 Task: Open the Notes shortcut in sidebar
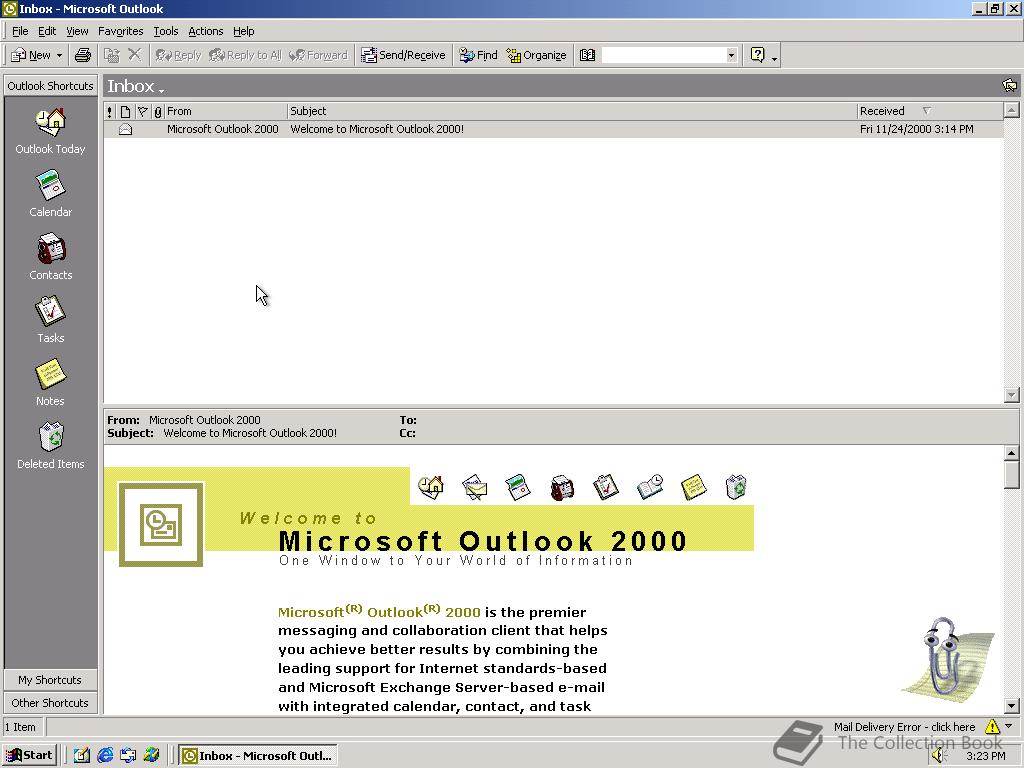pyautogui.click(x=50, y=383)
